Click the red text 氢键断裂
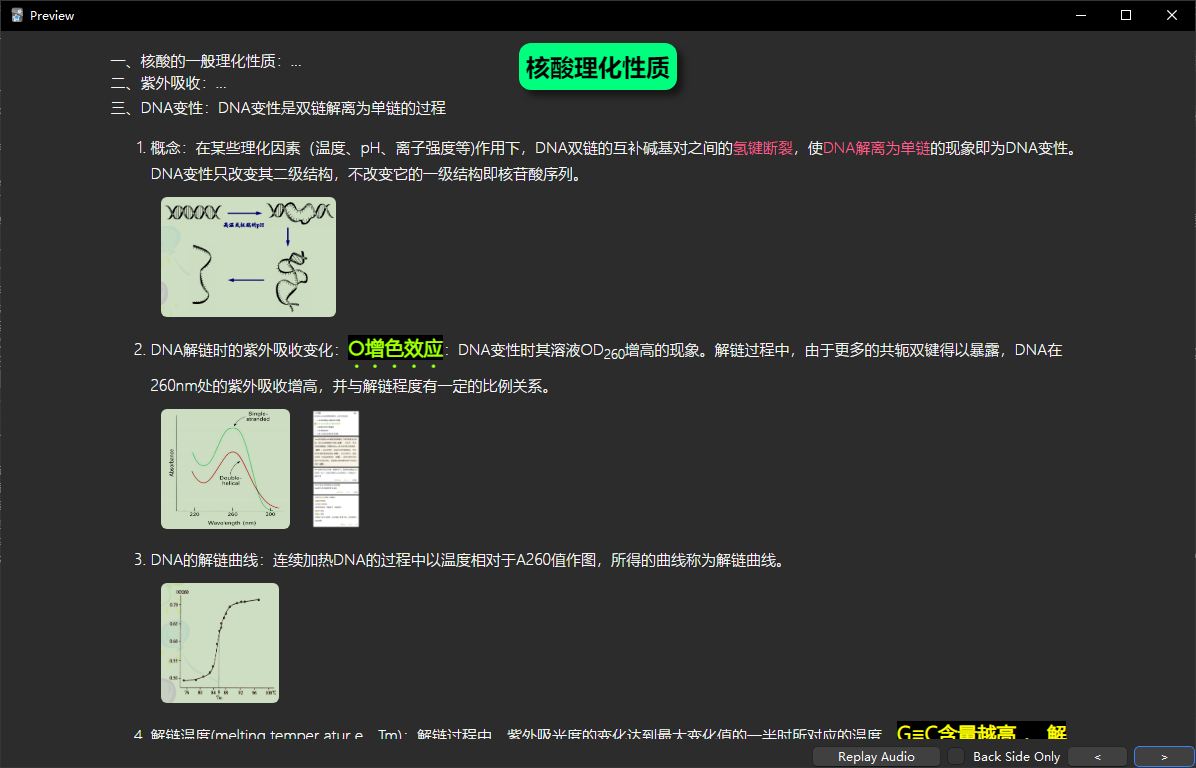 763,148
